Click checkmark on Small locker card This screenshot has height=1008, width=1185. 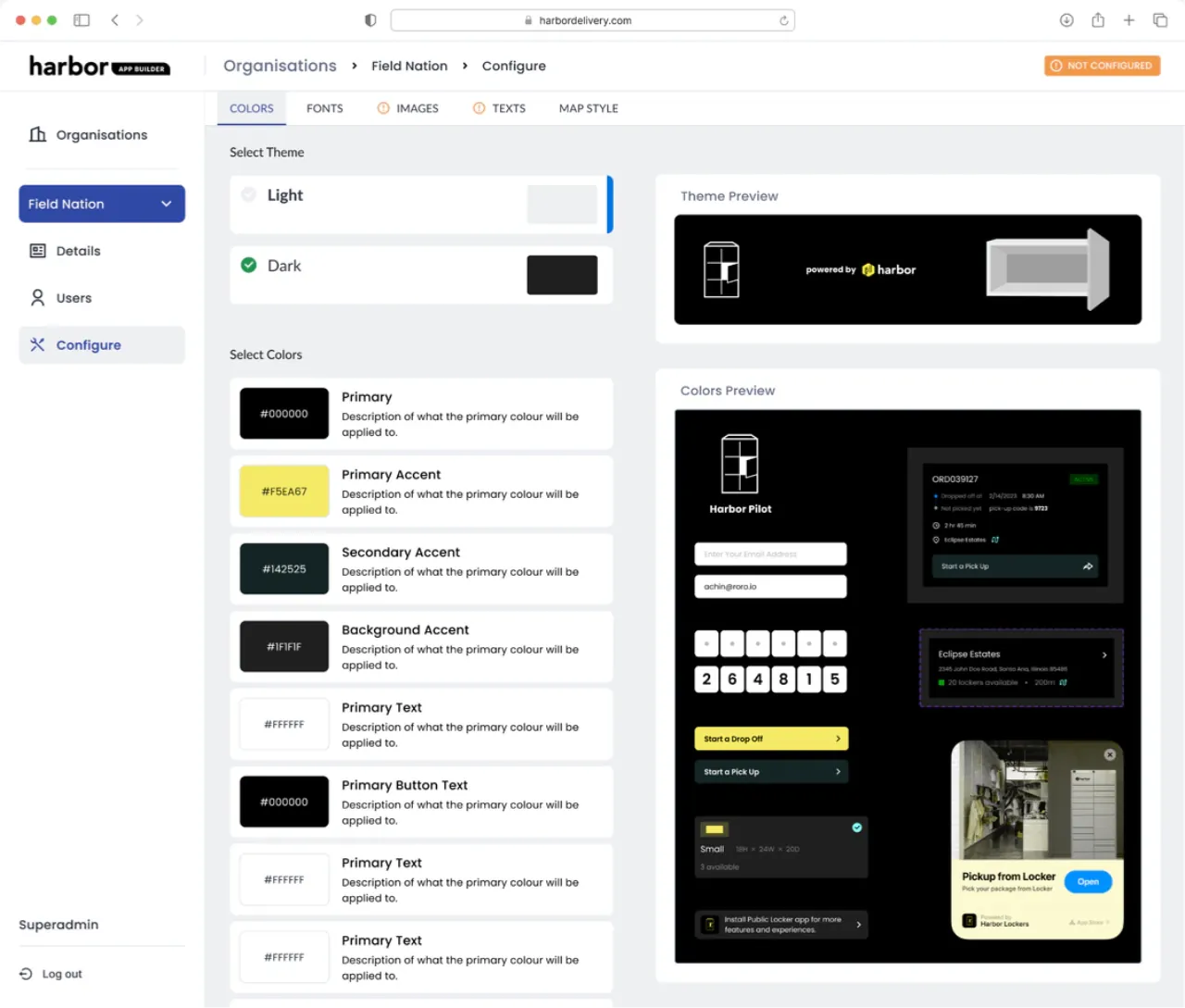[857, 828]
